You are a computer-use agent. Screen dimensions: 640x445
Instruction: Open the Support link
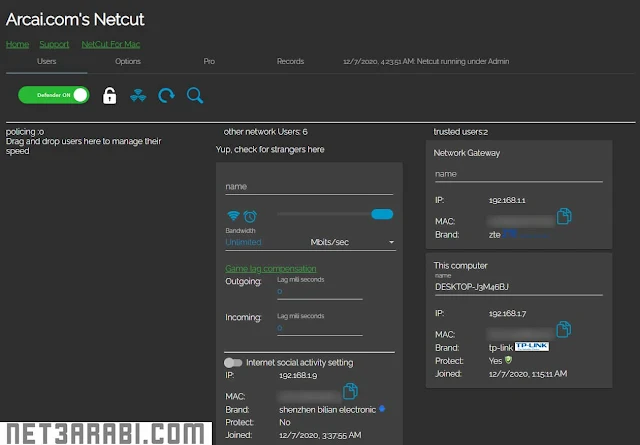[x=54, y=44]
